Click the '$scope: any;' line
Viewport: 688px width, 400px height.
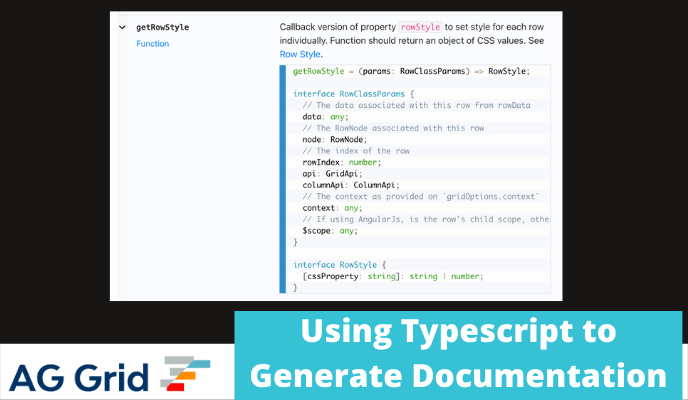(x=330, y=231)
